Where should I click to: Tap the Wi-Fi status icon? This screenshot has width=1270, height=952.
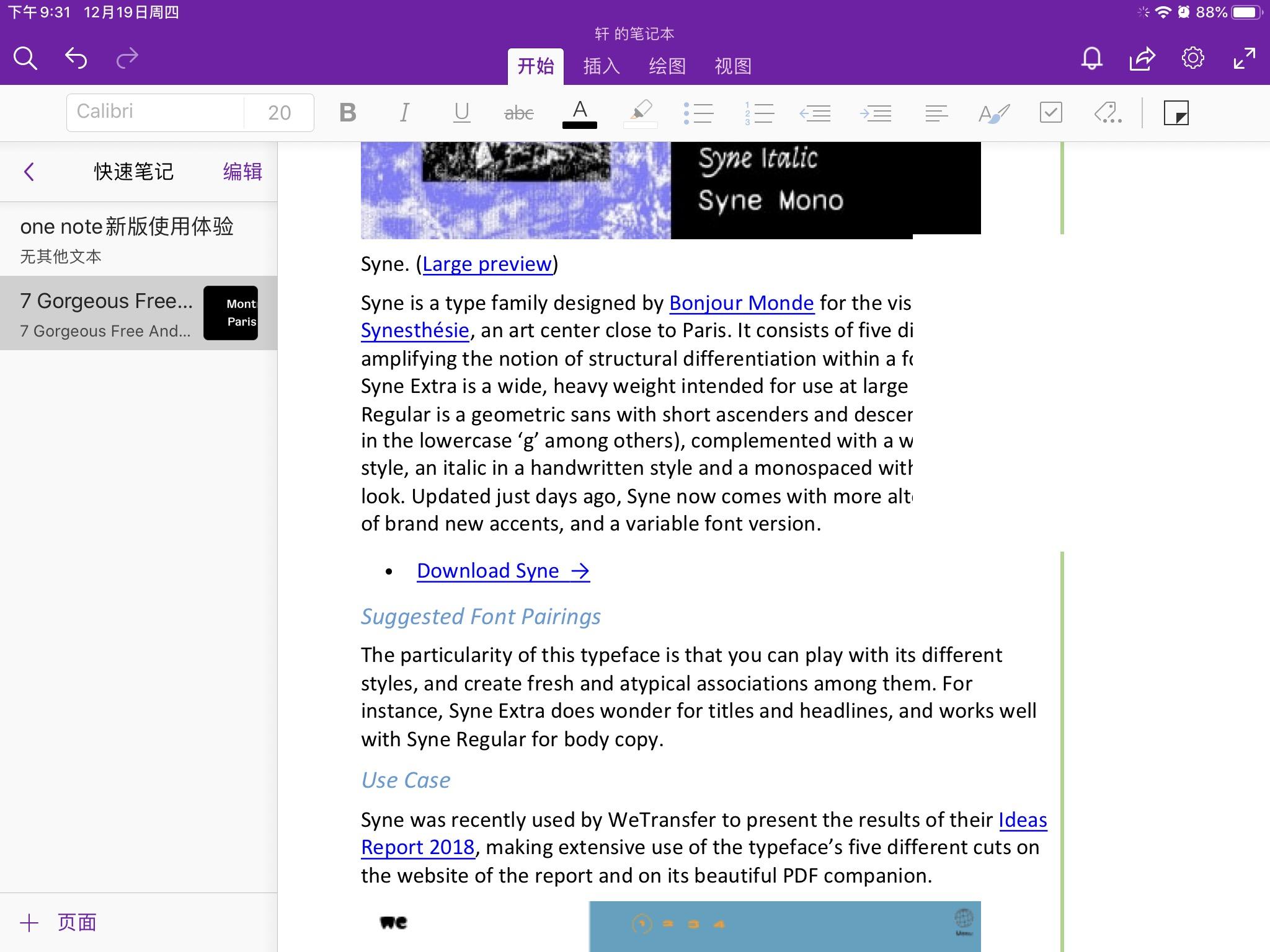pyautogui.click(x=1163, y=12)
